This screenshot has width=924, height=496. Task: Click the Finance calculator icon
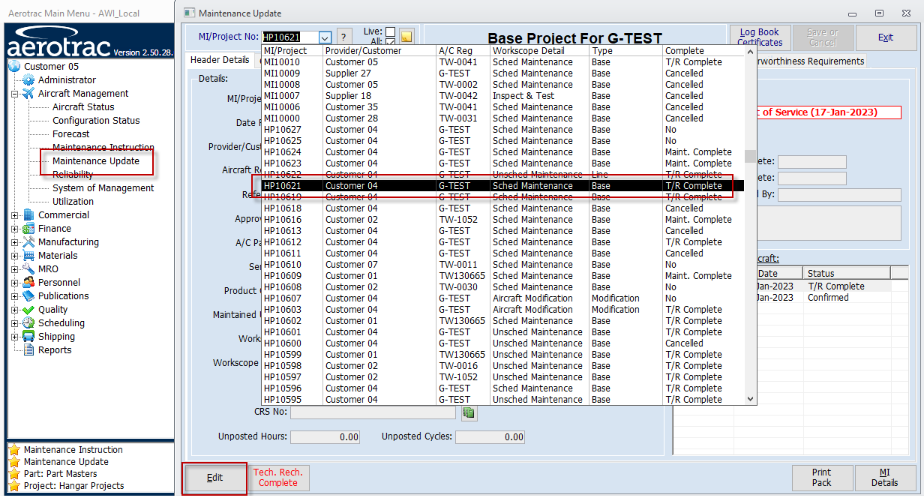28,229
